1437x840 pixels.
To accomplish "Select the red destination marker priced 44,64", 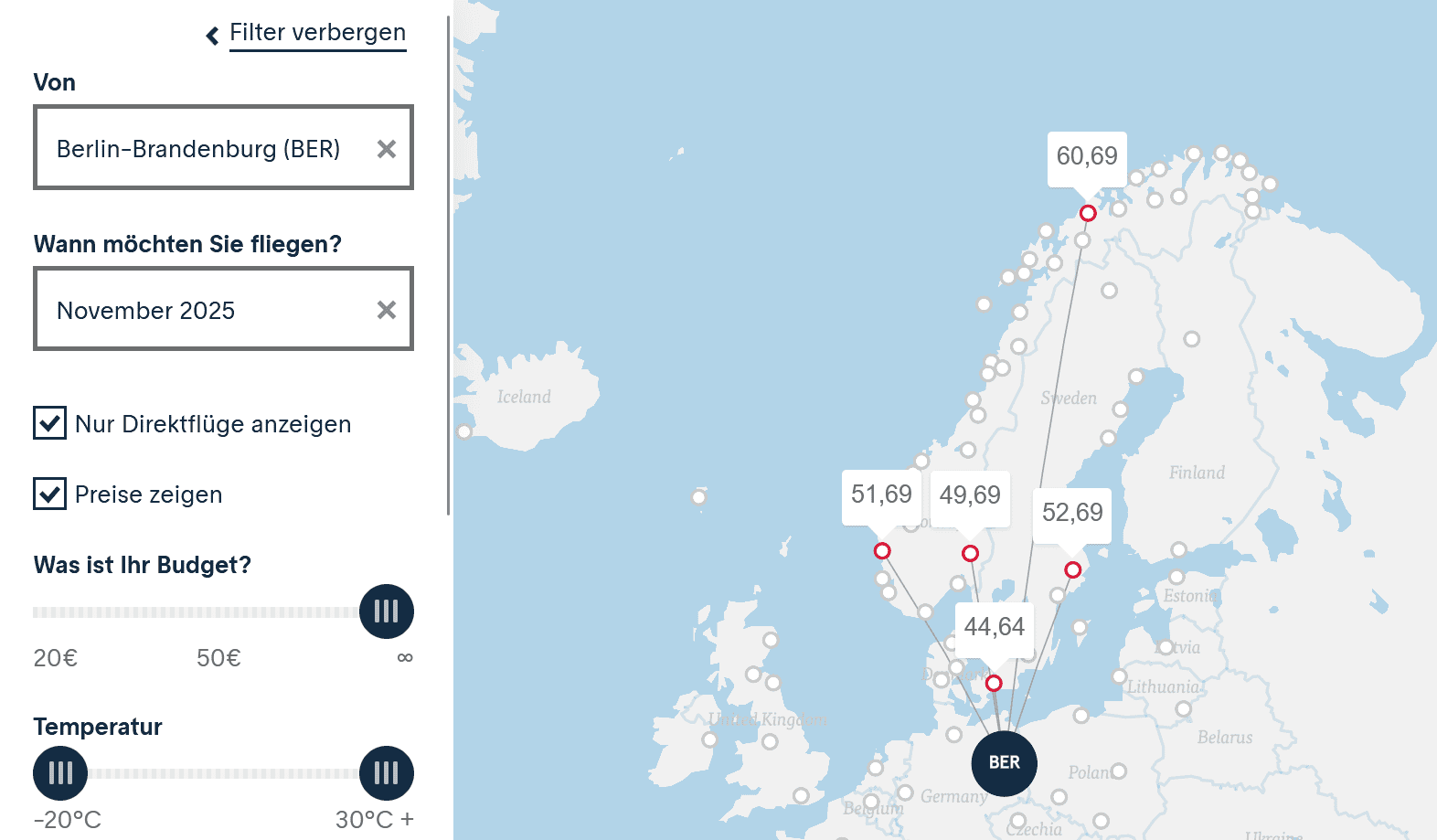I will [x=994, y=683].
